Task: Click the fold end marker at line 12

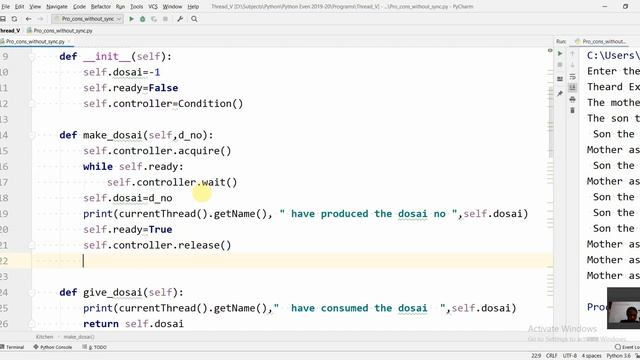Action: [x=31, y=104]
